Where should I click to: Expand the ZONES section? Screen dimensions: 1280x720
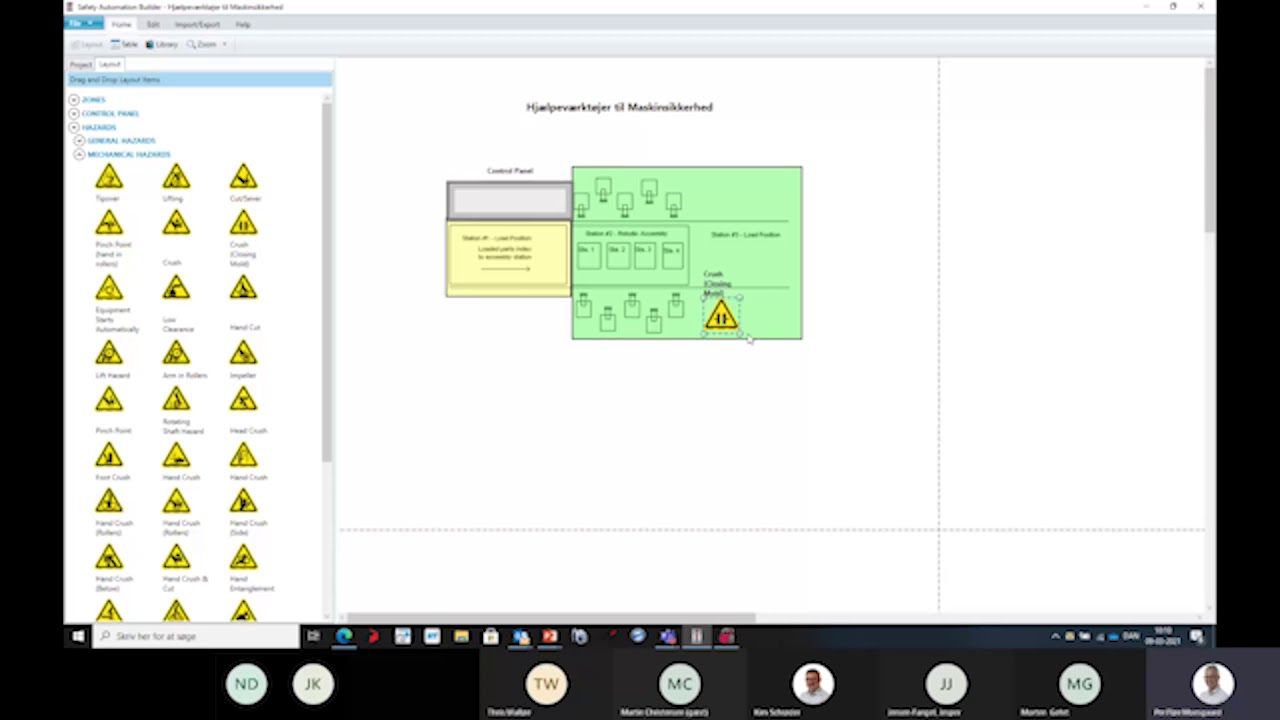pos(74,100)
